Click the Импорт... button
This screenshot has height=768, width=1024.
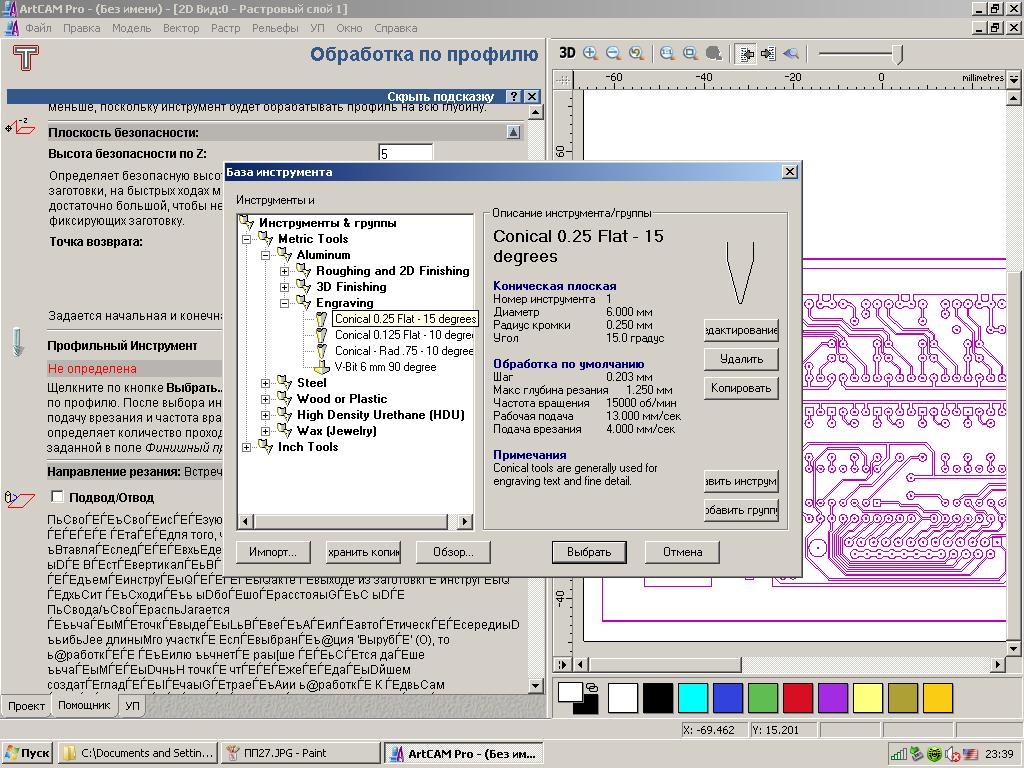point(272,552)
